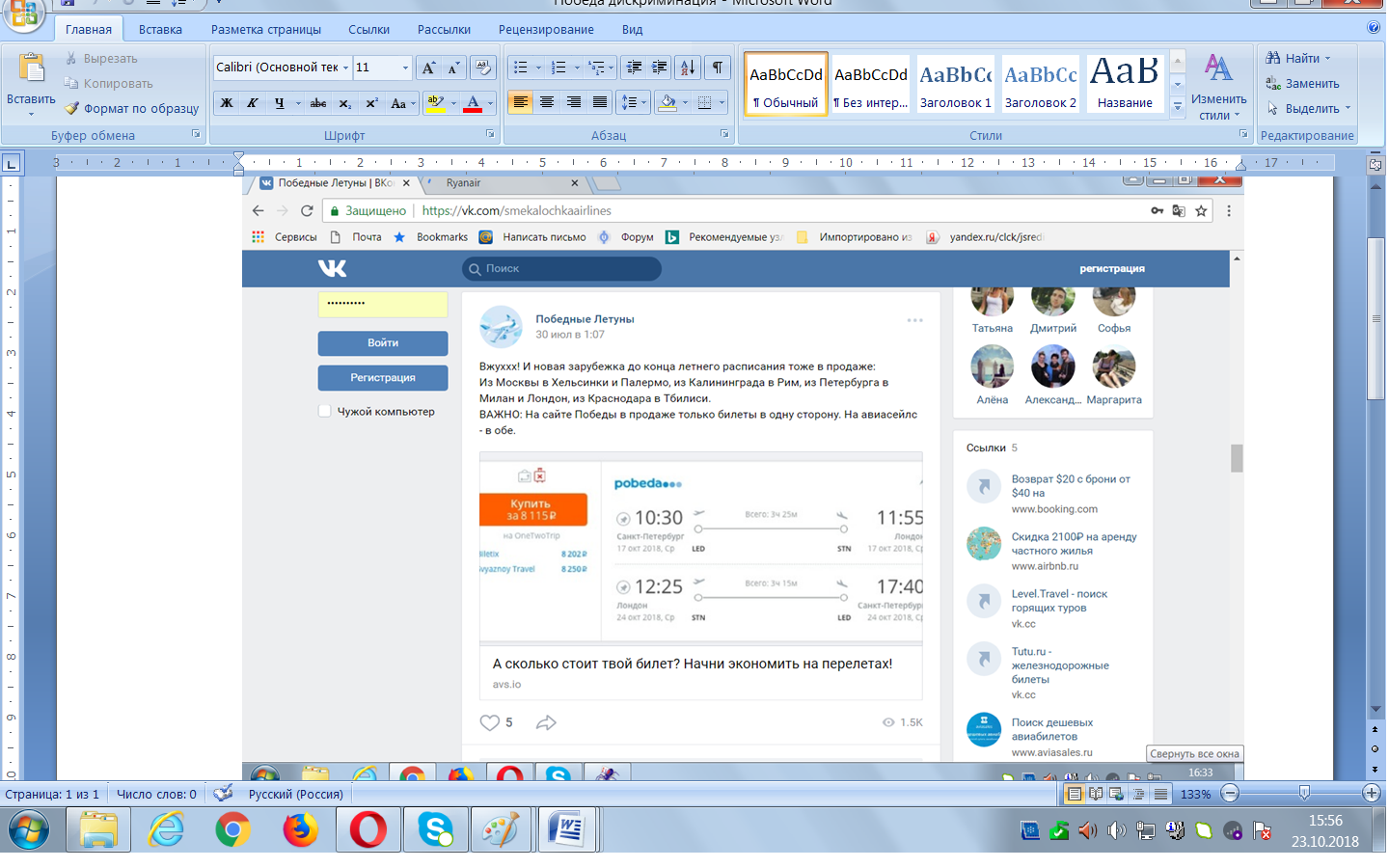The image size is (1389, 868).
Task: Open the Find (Найти) dropdown arrow
Action: pyautogui.click(x=1327, y=59)
